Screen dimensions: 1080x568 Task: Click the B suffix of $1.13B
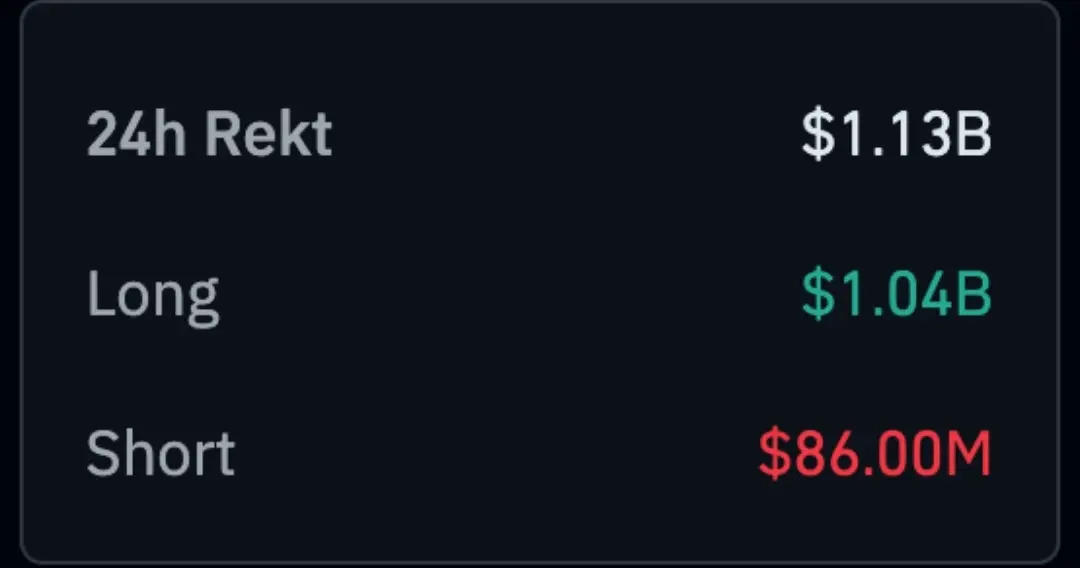pyautogui.click(x=973, y=134)
